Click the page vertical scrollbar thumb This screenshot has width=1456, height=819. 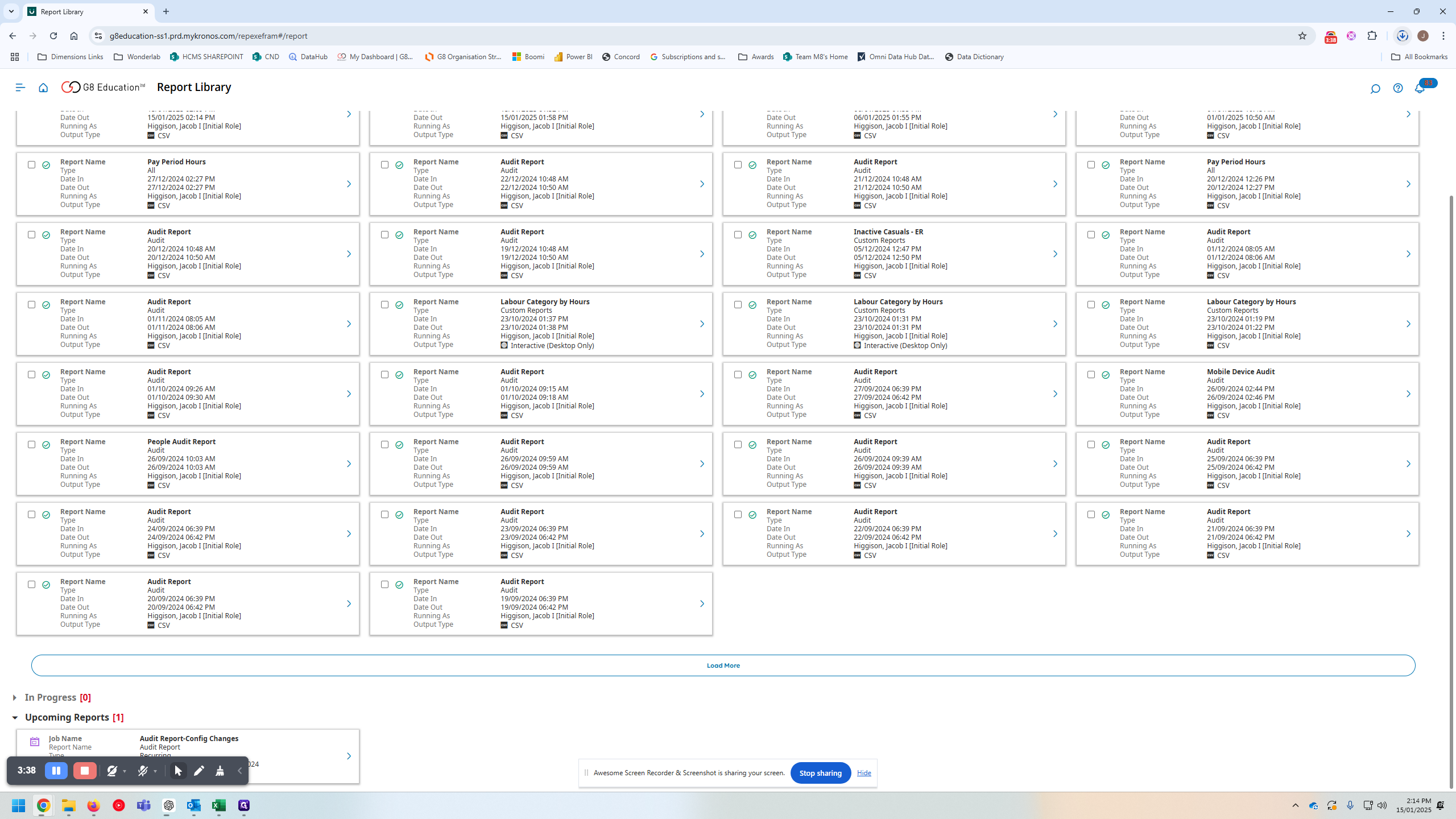click(1451, 492)
